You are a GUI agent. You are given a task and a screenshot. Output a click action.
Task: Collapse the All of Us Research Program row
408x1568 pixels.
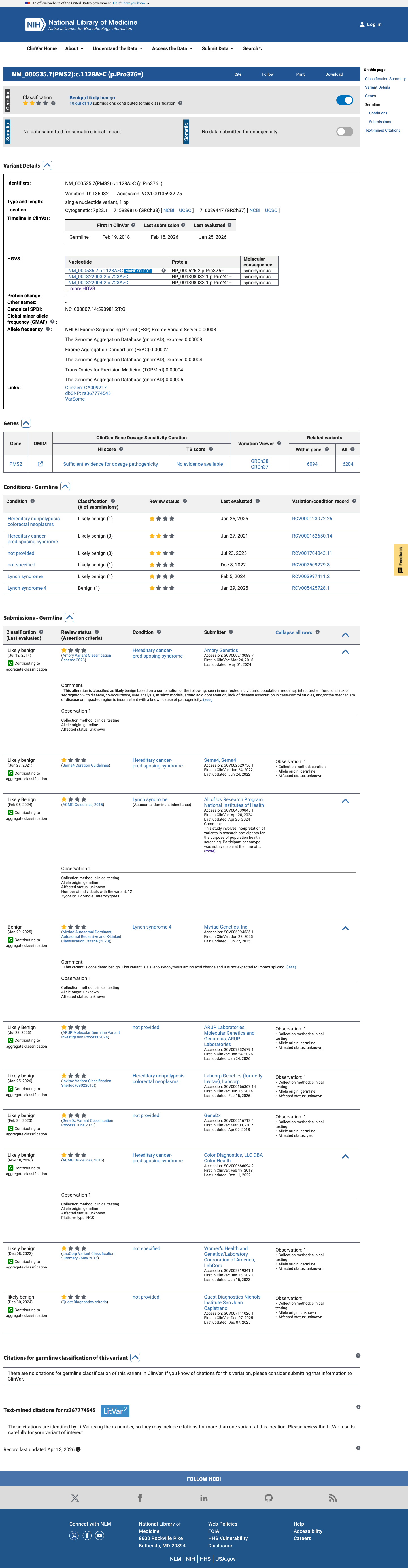point(345,801)
